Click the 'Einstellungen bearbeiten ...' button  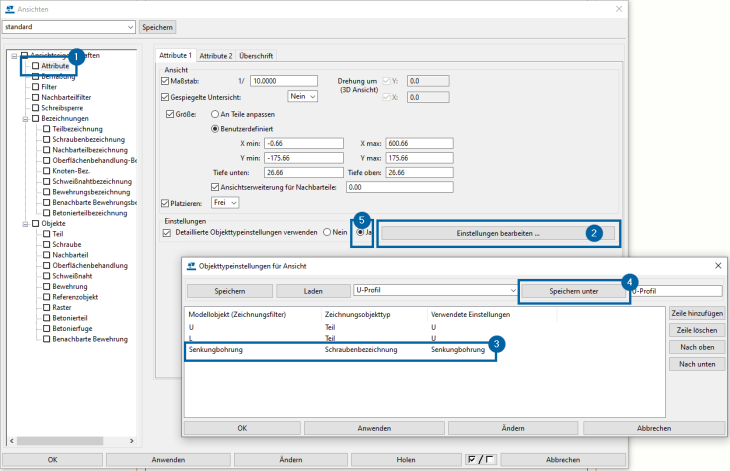point(497,233)
